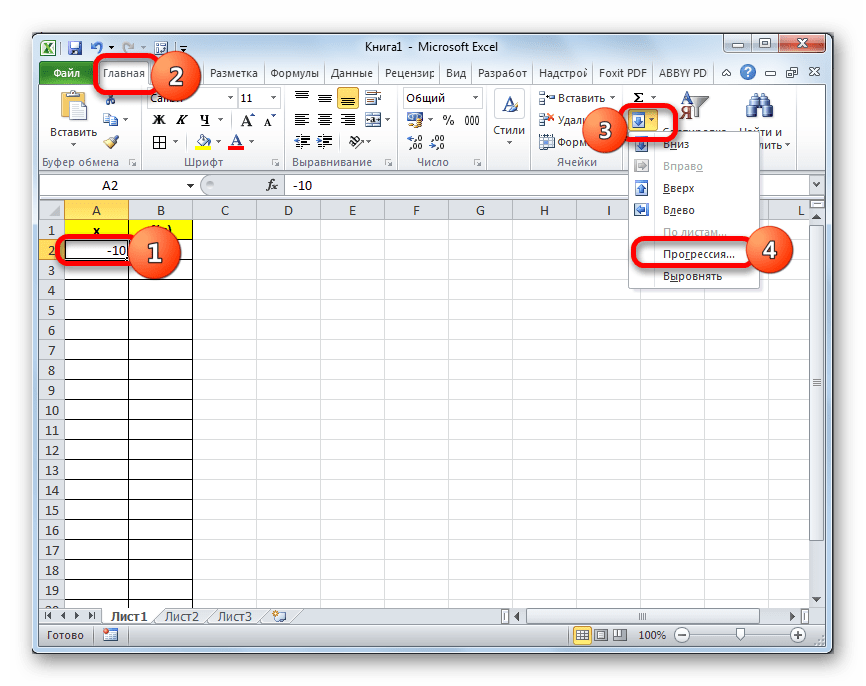The height and width of the screenshot is (686, 866).
Task: Align text right
Action: pos(347,120)
